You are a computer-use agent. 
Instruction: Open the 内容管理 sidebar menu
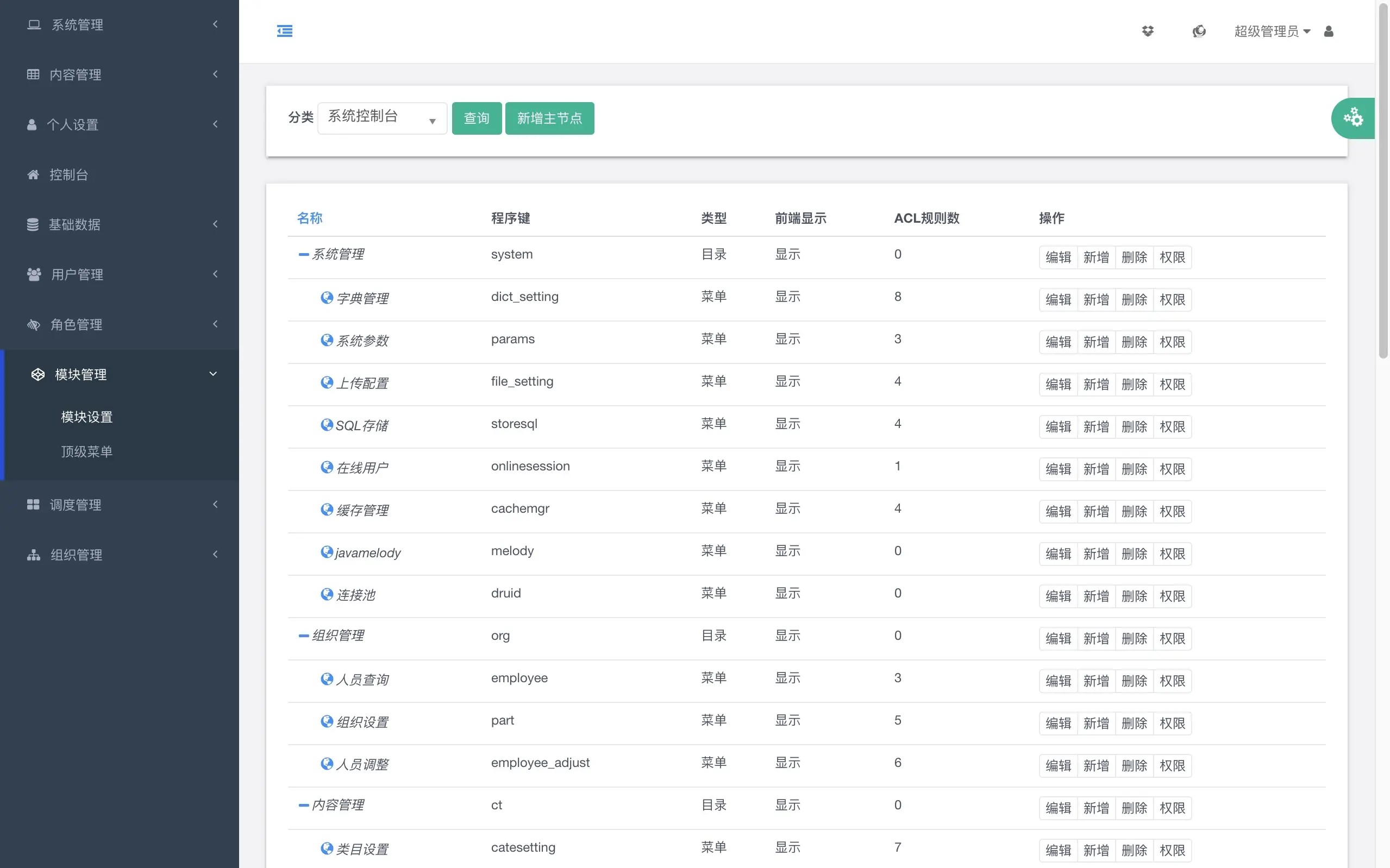tap(119, 74)
